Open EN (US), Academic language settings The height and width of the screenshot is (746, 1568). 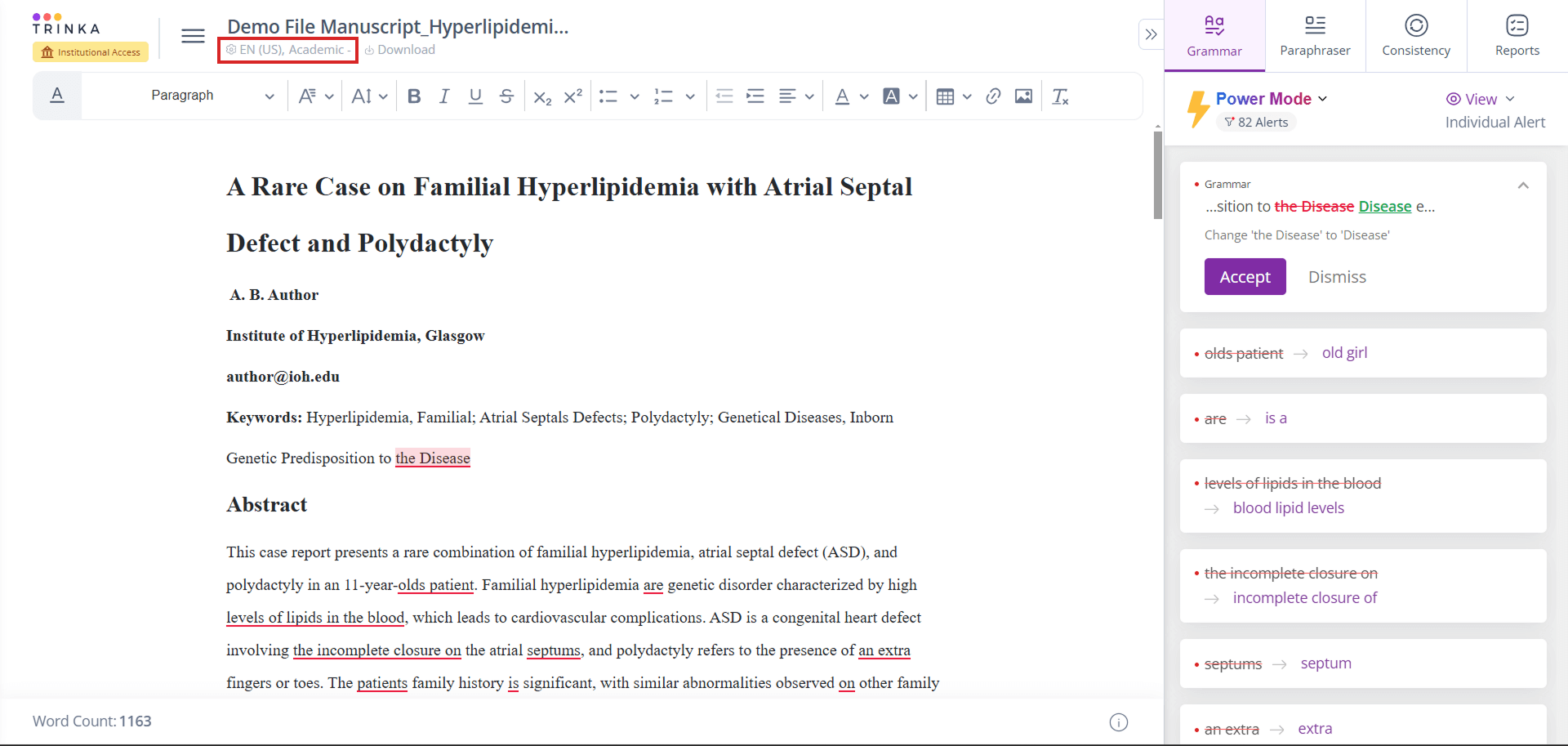pyautogui.click(x=287, y=50)
